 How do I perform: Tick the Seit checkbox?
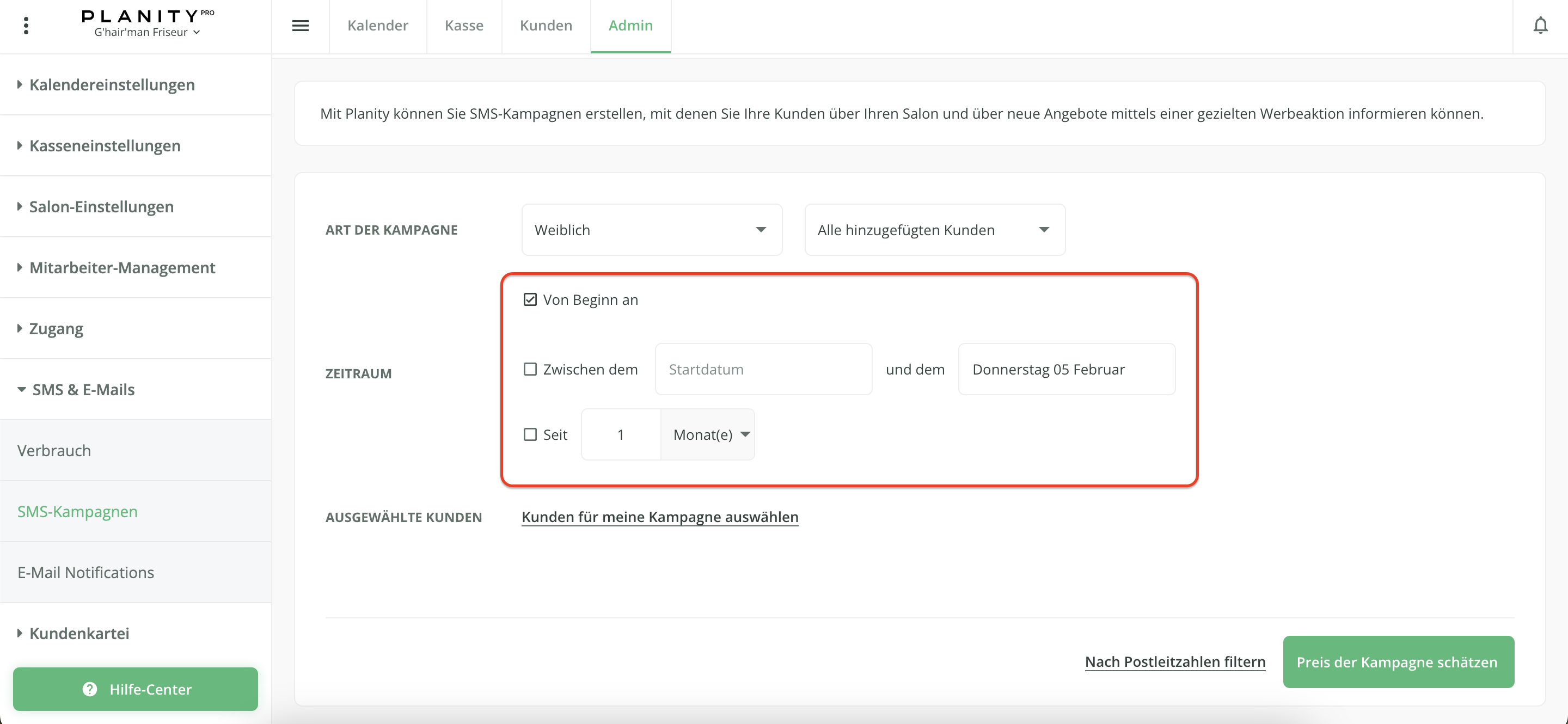530,434
